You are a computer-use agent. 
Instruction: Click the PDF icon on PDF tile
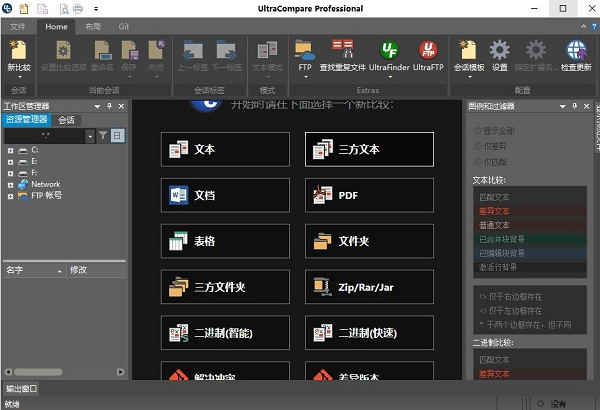pyautogui.click(x=323, y=195)
